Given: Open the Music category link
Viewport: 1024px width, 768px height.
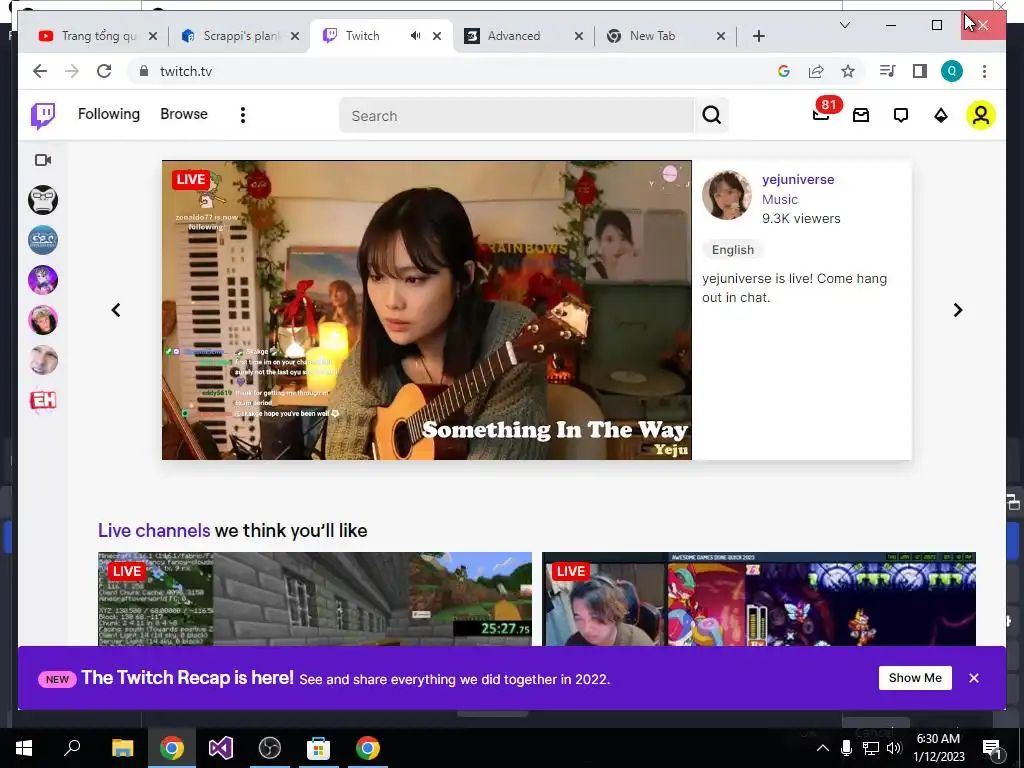Looking at the screenshot, I should (x=780, y=200).
